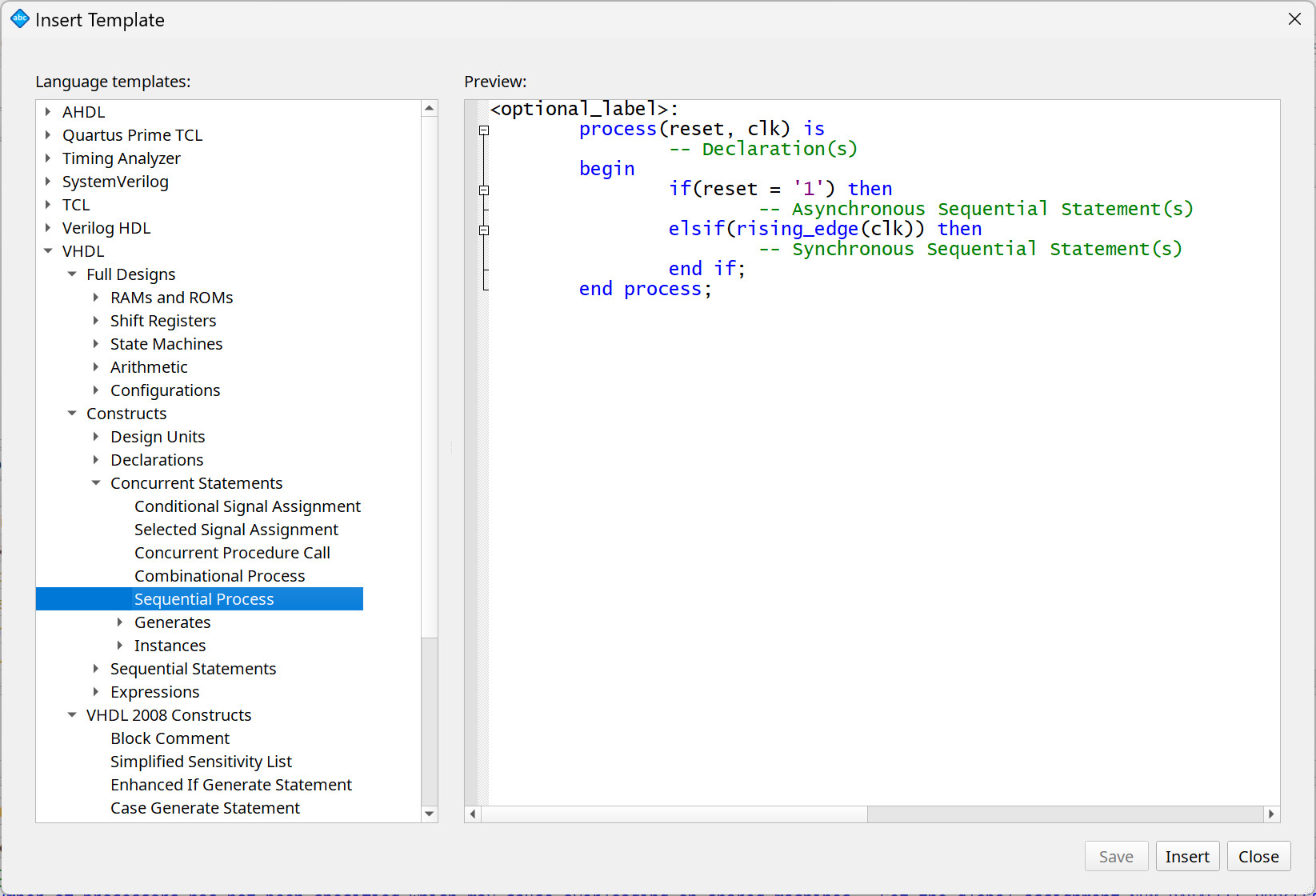Click the preview horizontal scrollbar thumb

(674, 814)
